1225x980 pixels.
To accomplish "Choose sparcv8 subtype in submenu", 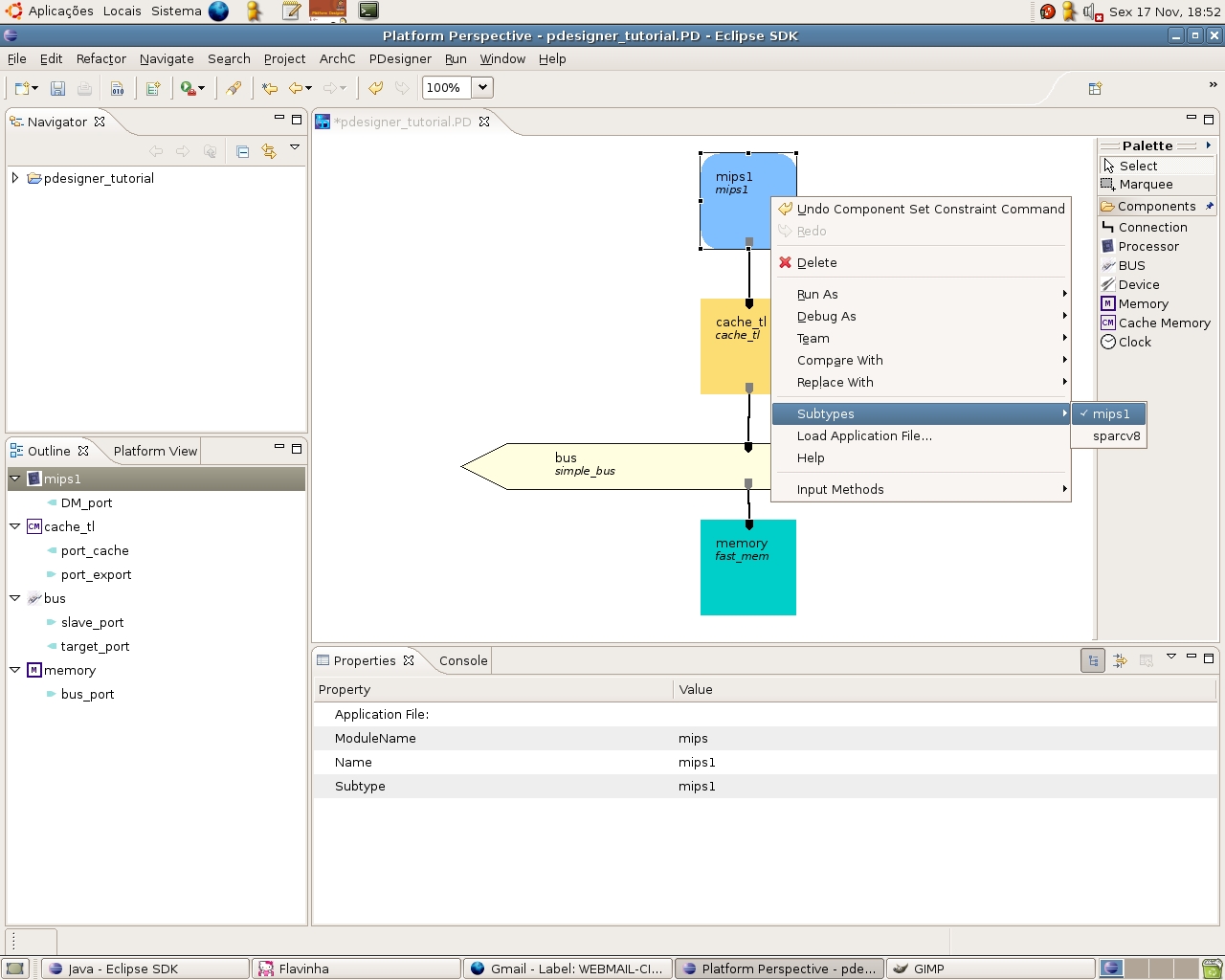I will [1108, 436].
